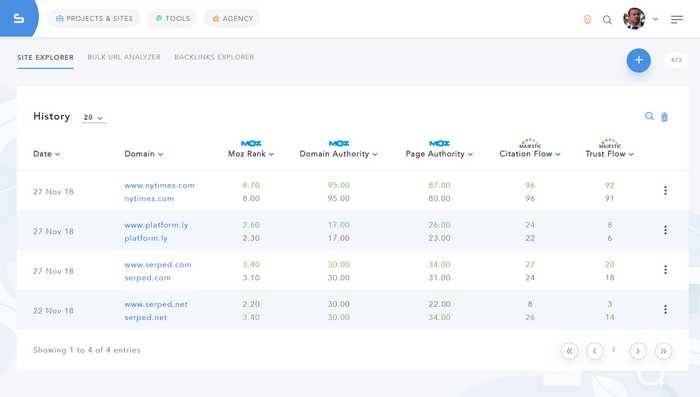The image size is (700, 397).
Task: Sort by Domain column
Action: (144, 154)
